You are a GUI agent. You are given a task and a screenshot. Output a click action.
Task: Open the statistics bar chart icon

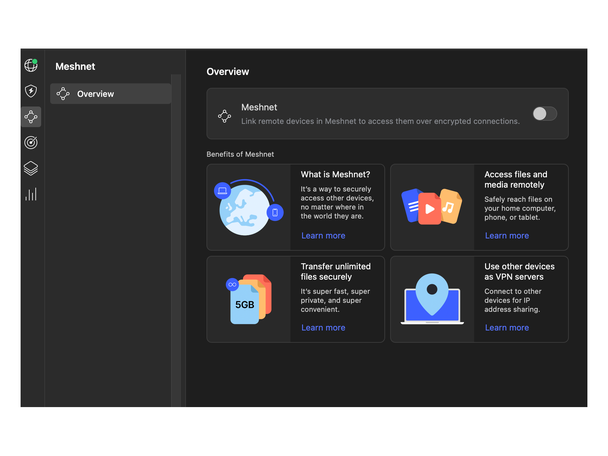[x=31, y=194]
